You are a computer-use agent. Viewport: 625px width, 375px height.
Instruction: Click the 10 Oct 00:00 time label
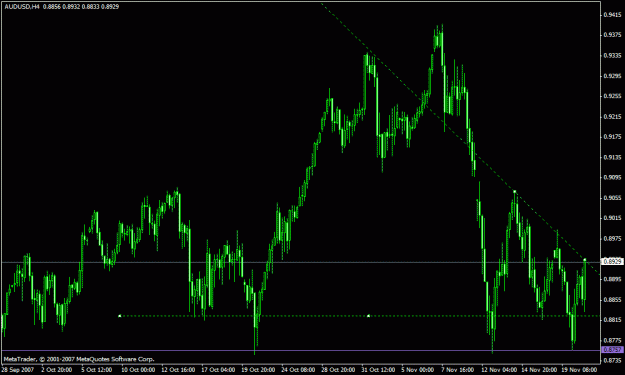pyautogui.click(x=138, y=370)
